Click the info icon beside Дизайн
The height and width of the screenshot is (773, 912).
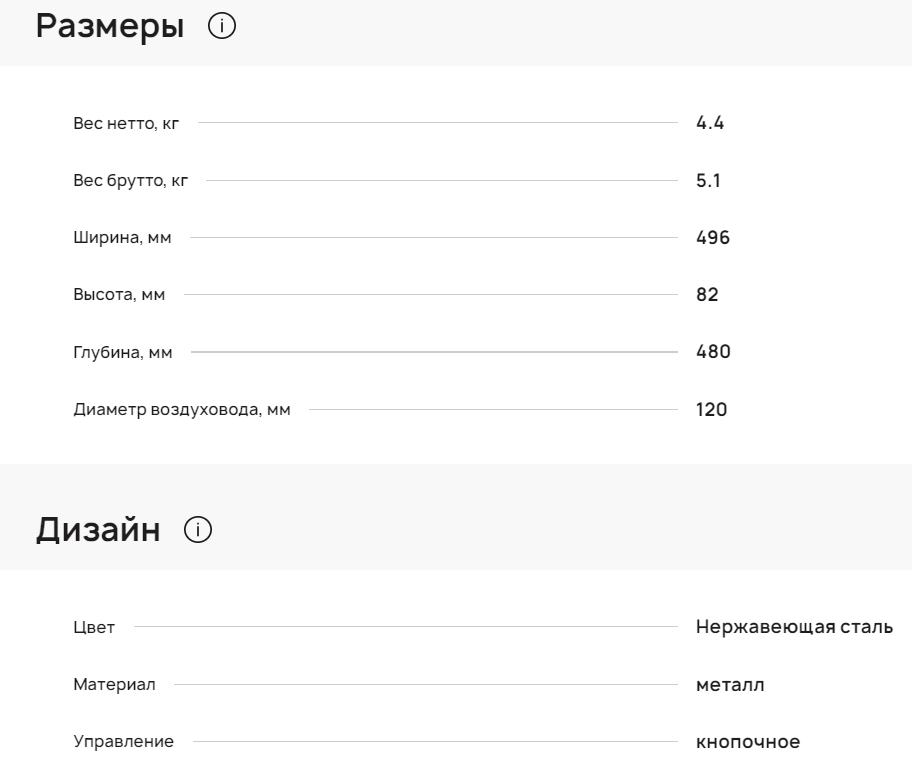point(199,531)
